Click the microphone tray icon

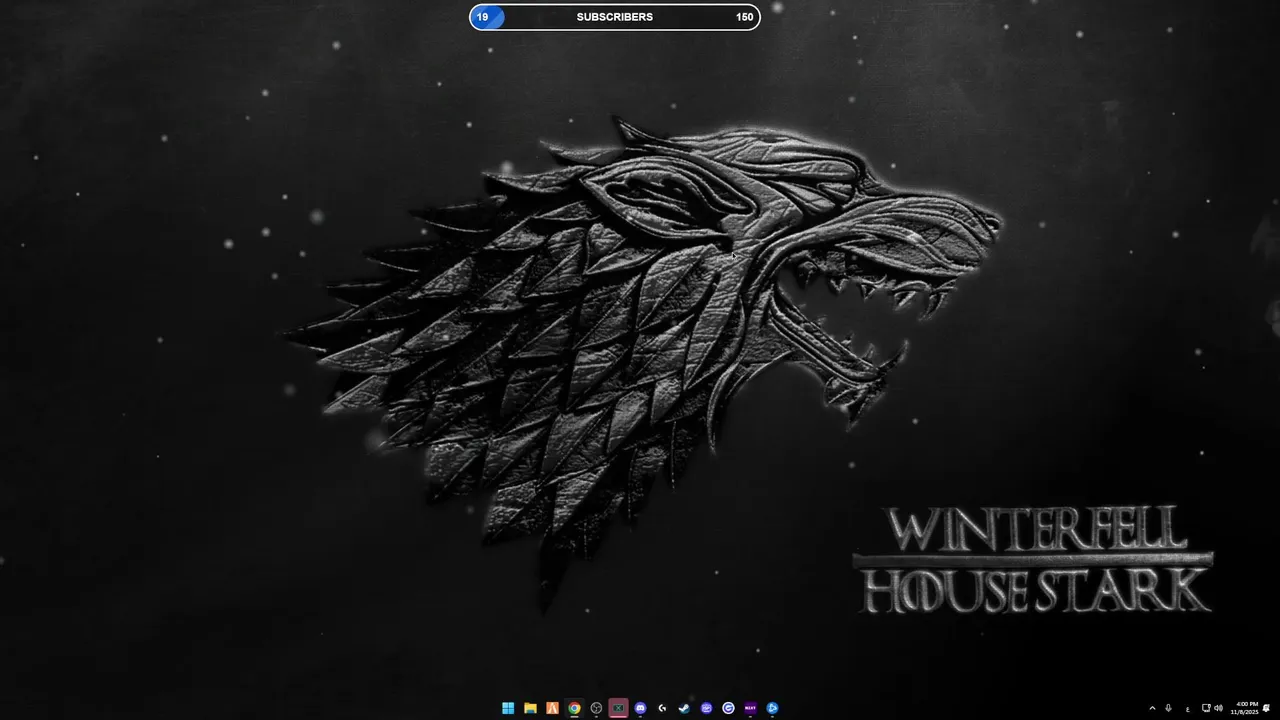1168,708
